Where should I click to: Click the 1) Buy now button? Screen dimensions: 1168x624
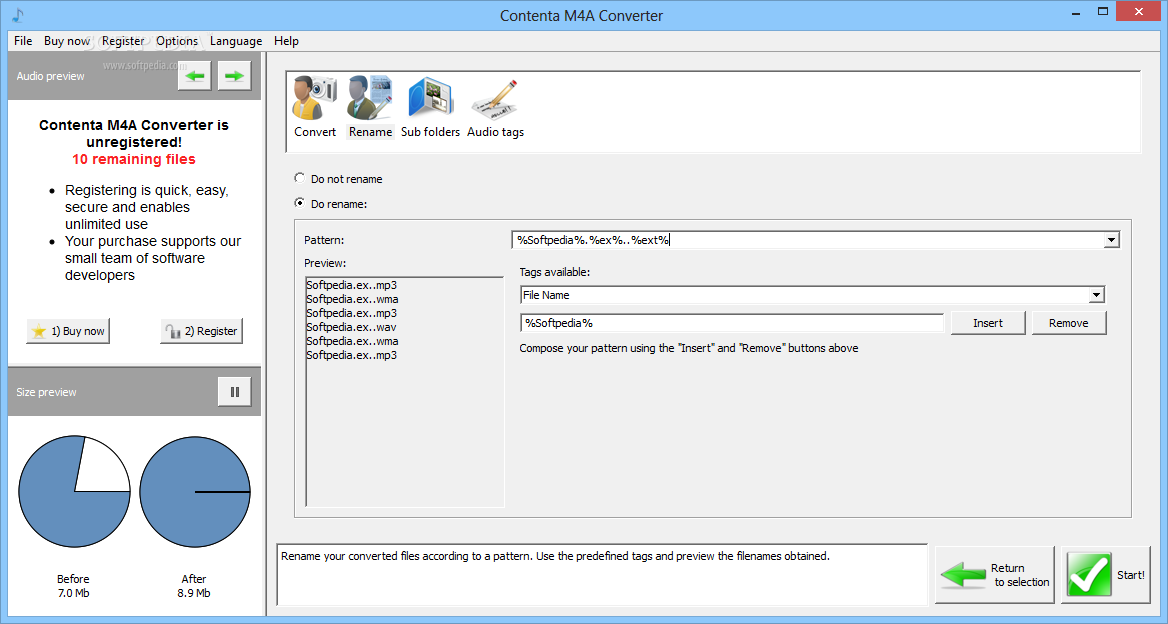click(x=68, y=331)
